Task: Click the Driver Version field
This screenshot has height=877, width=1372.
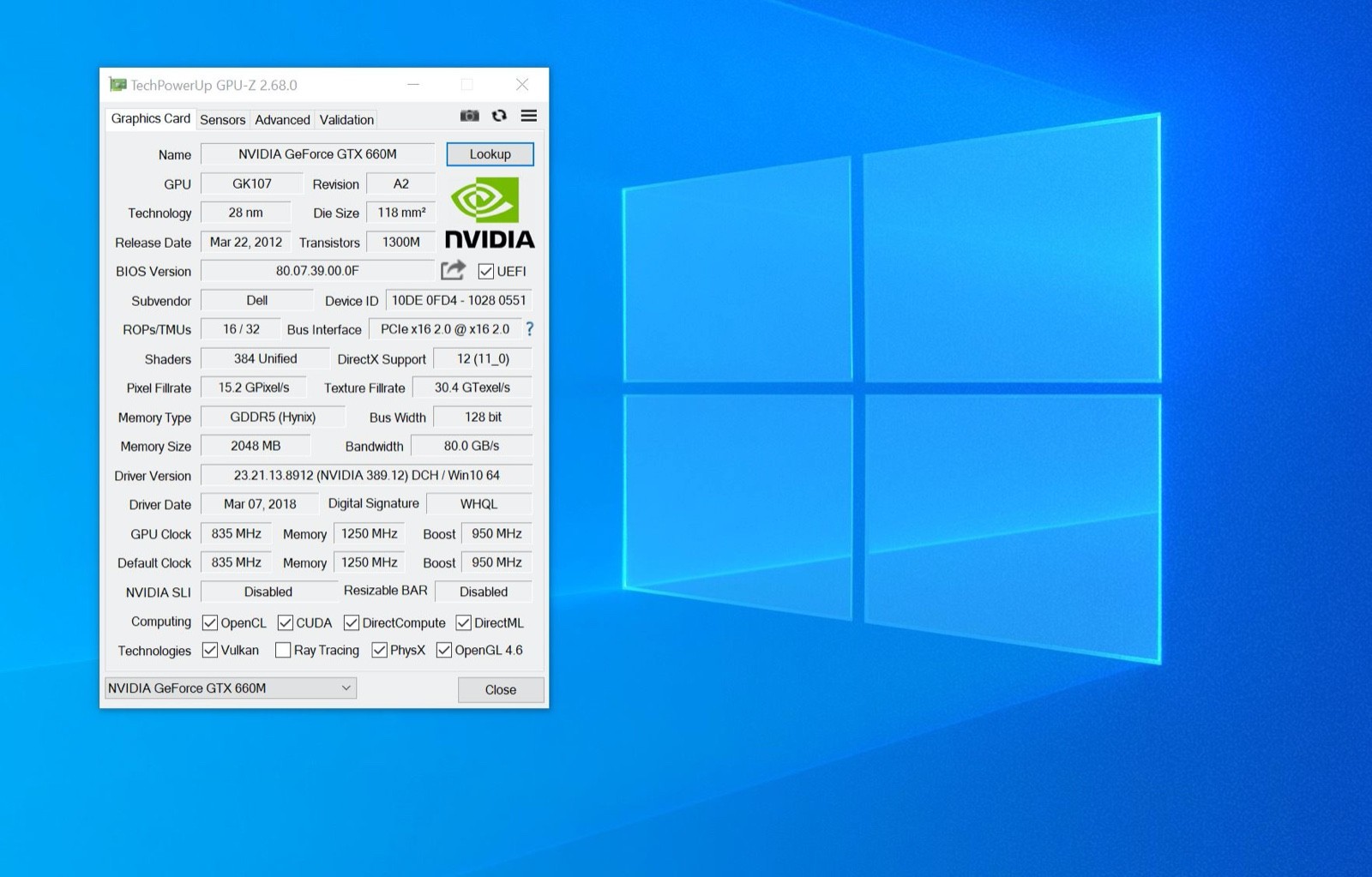Action: tap(366, 475)
